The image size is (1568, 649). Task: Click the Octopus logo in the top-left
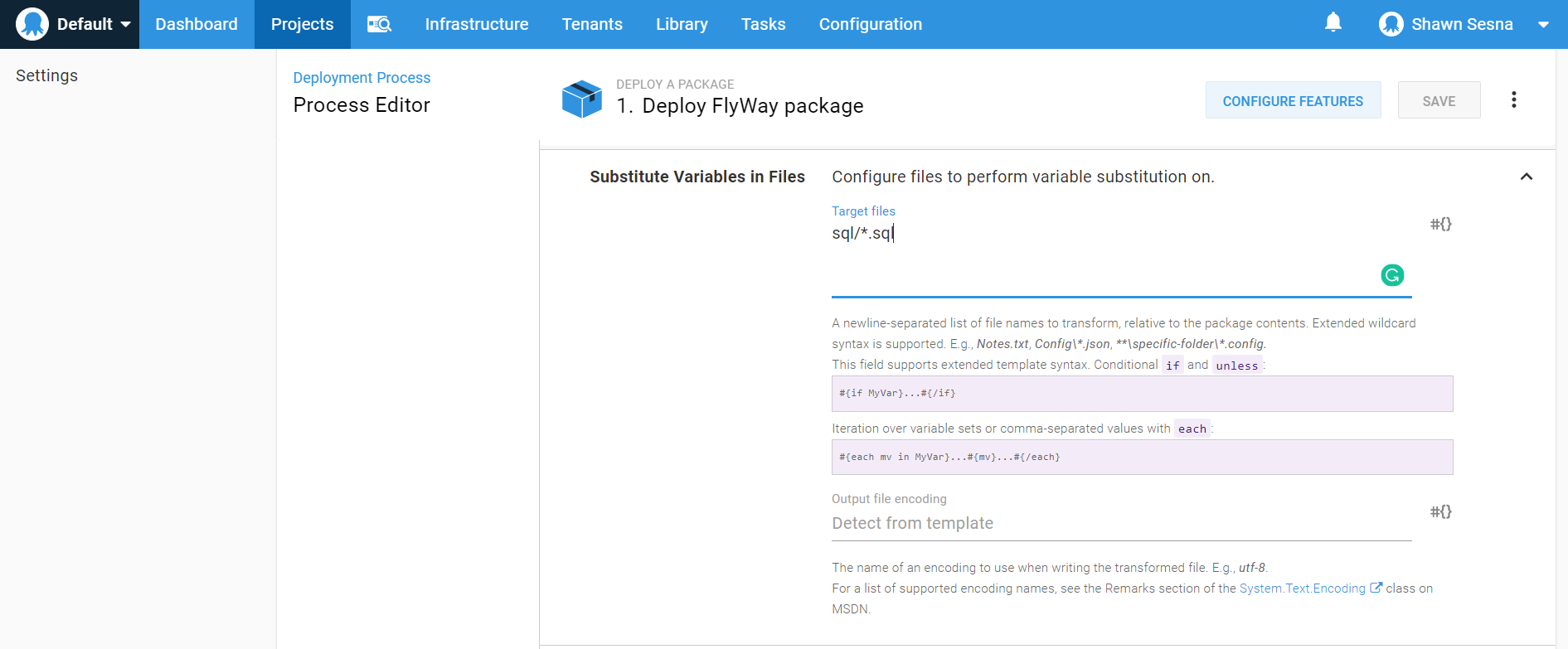(x=32, y=24)
